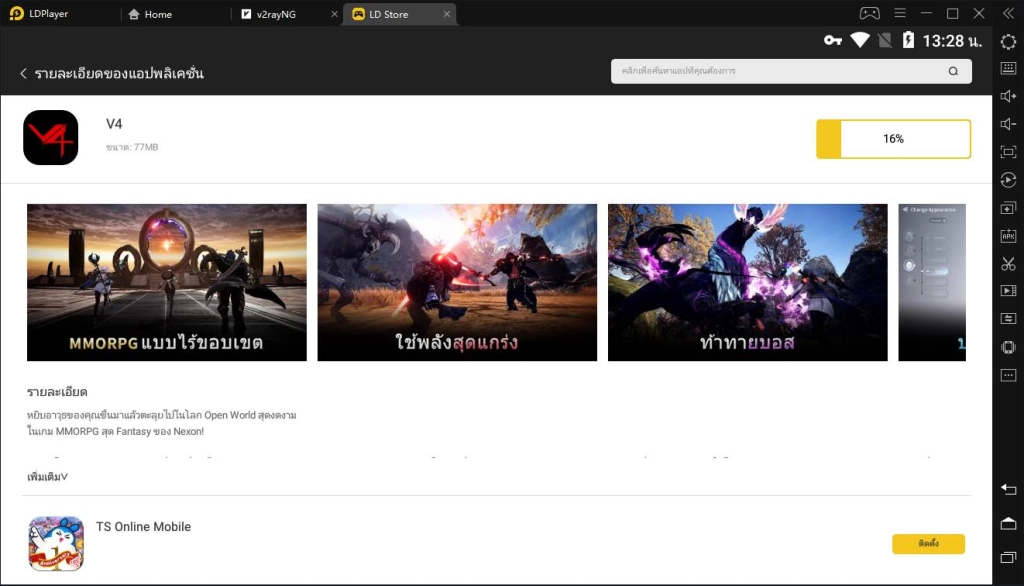Switch to the Home tab
This screenshot has width=1024, height=586.
pos(150,14)
